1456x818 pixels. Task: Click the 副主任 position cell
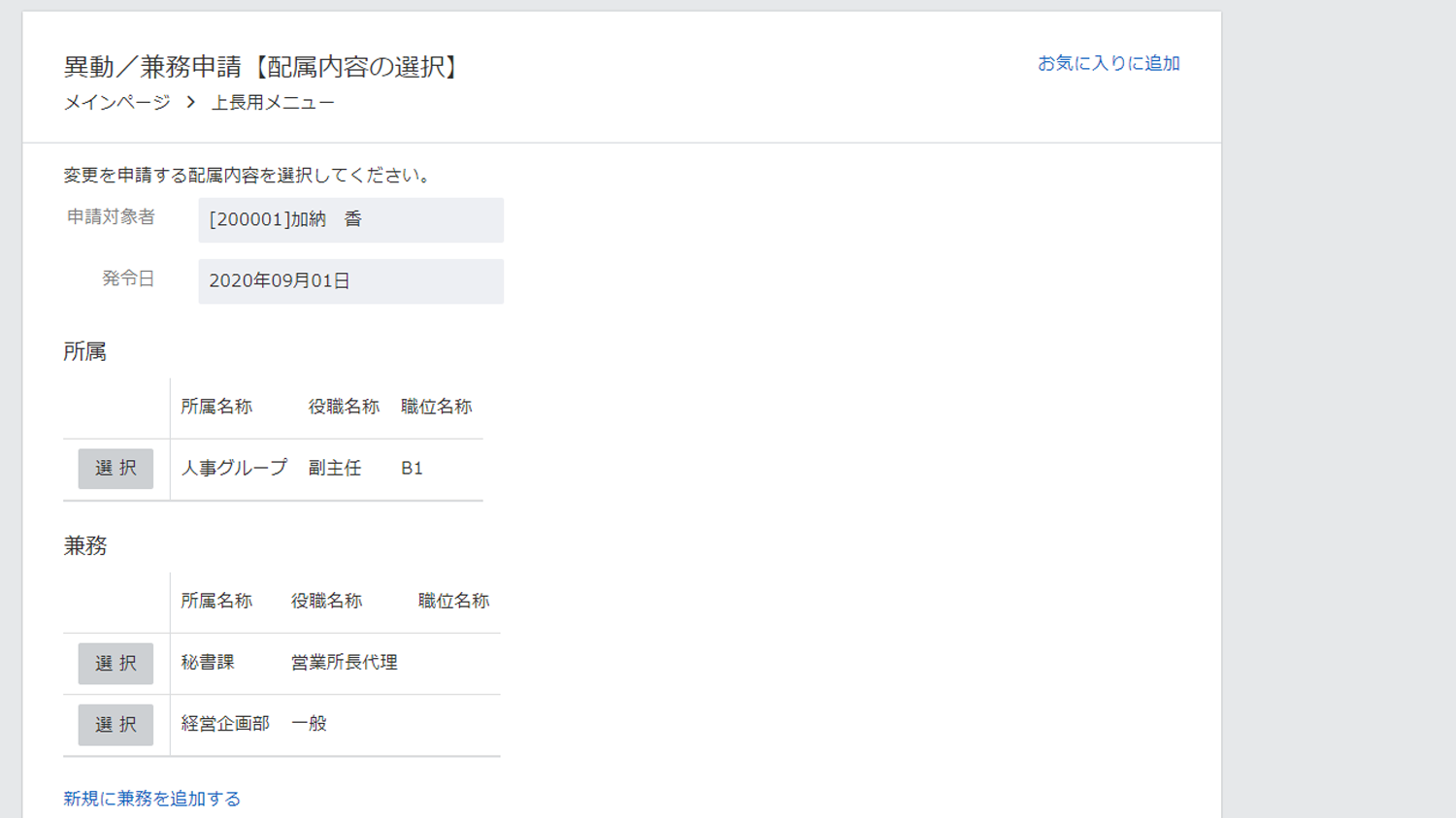pos(335,469)
